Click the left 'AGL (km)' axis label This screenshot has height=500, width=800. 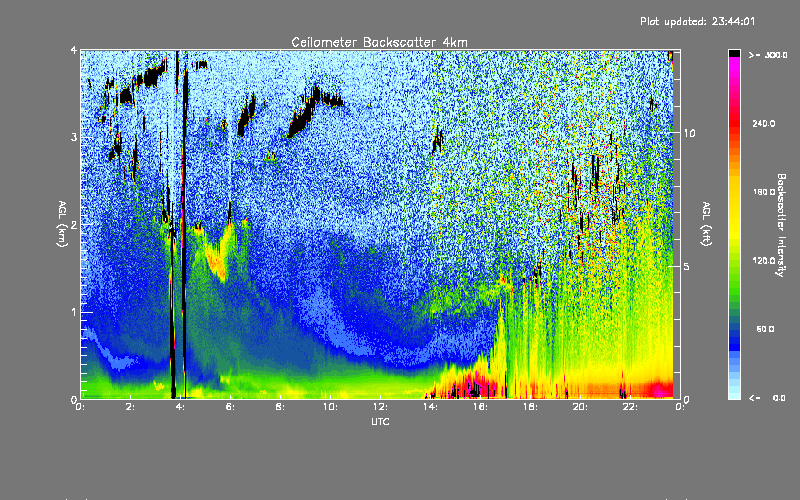click(x=62, y=223)
